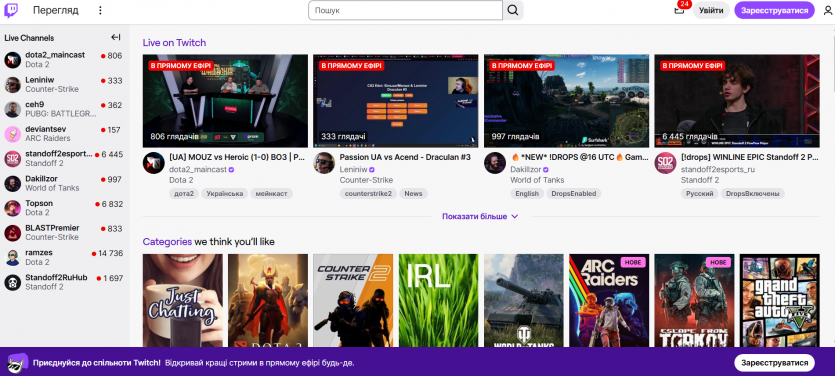This screenshot has width=835, height=376.
Task: Open the 997 viewers World of Tanks thumbnail
Action: point(566,101)
